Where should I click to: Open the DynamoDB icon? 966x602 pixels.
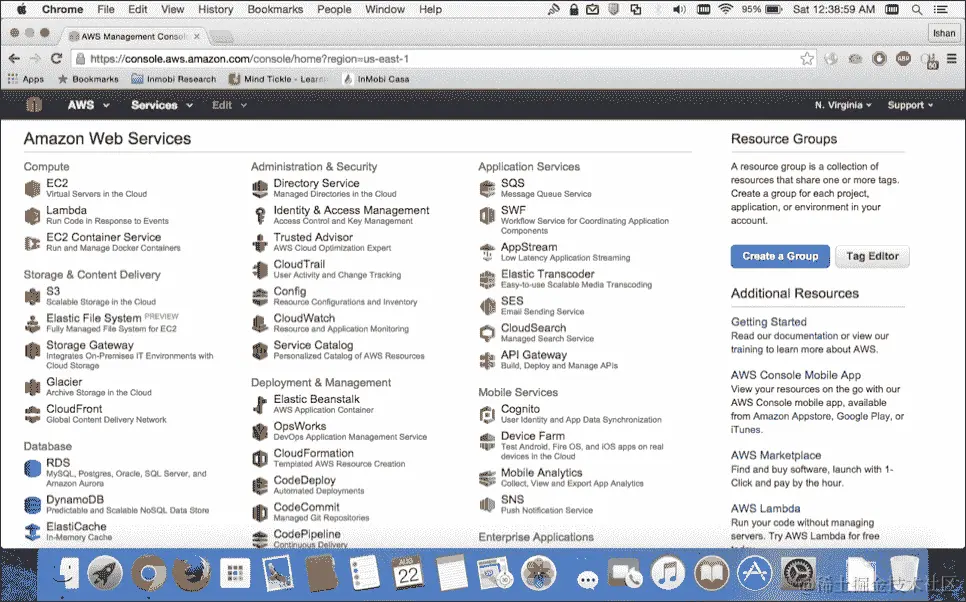coord(32,505)
